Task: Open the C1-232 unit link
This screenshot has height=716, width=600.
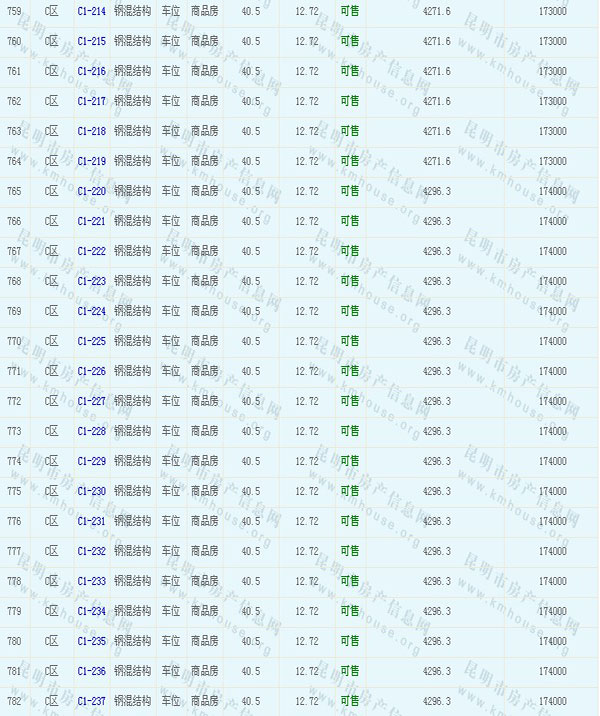Action: (91, 551)
